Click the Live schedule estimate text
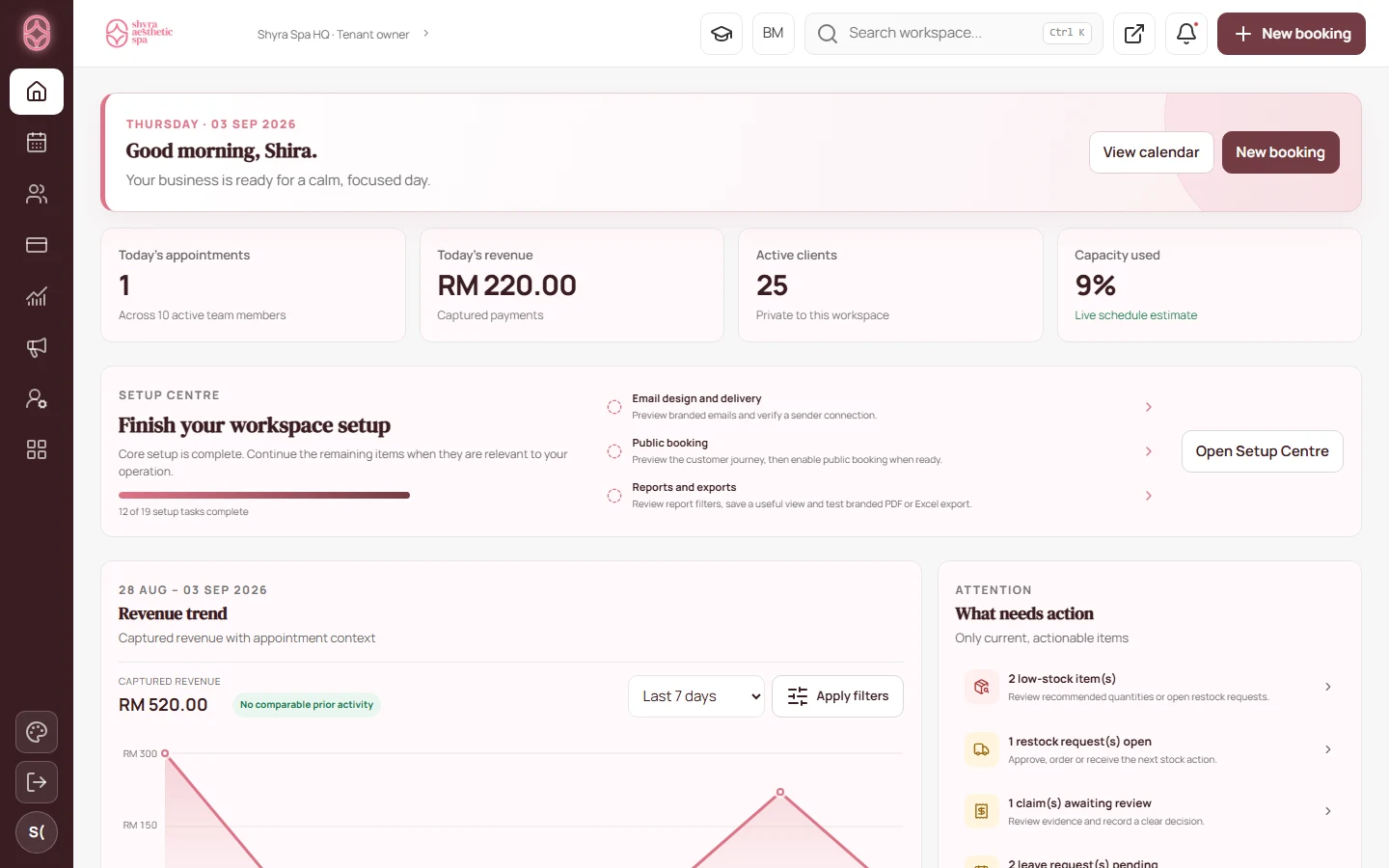Screen dimensions: 1389x868 pyautogui.click(x=1136, y=315)
